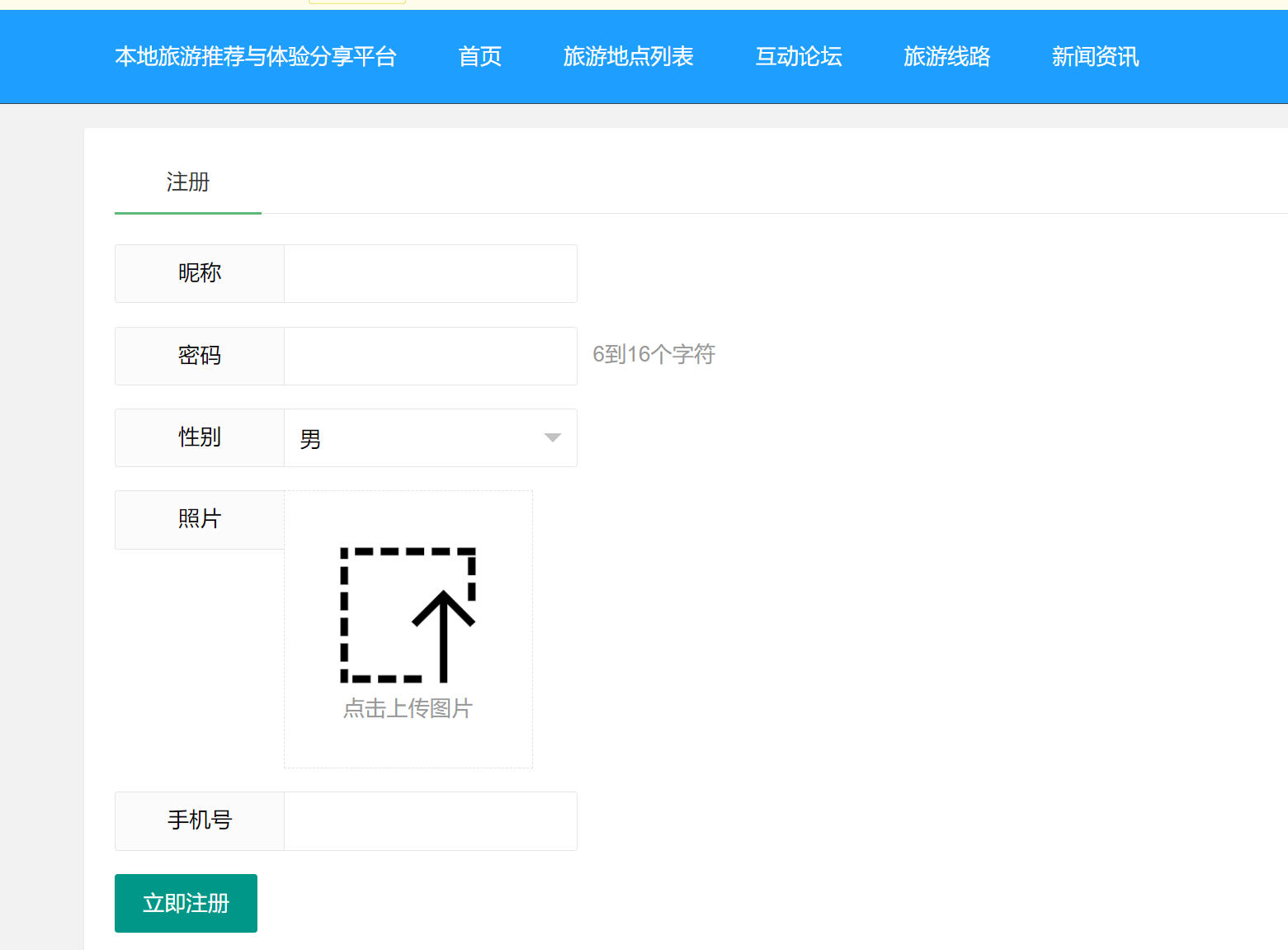The height and width of the screenshot is (950, 1288).
Task: Focus the 手机号 input field
Action: pos(430,821)
